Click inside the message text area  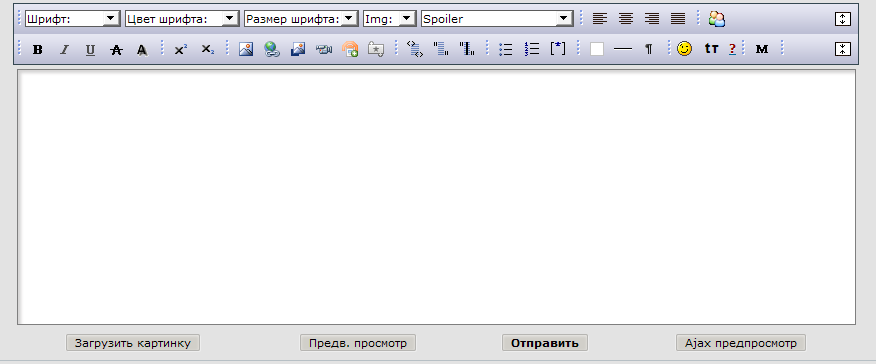(436, 197)
